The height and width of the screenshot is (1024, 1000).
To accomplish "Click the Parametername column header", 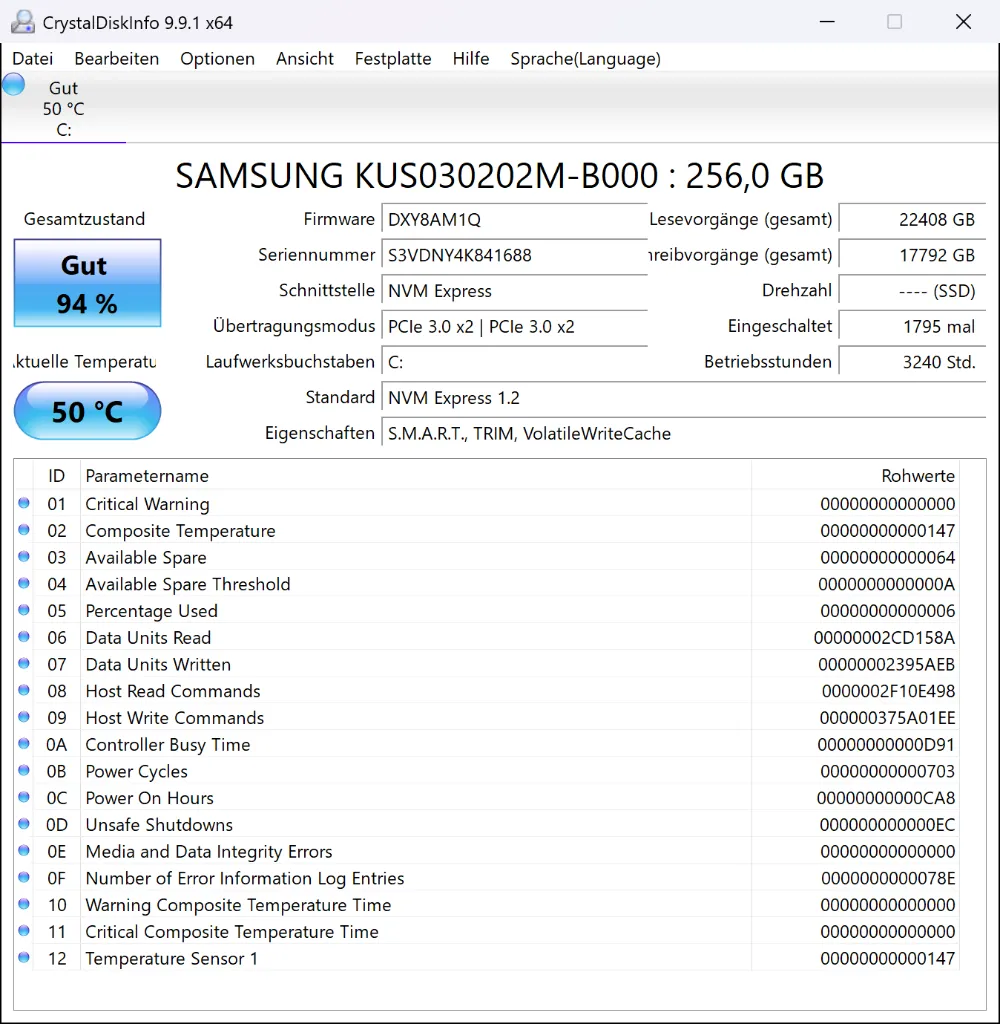I will coord(415,476).
